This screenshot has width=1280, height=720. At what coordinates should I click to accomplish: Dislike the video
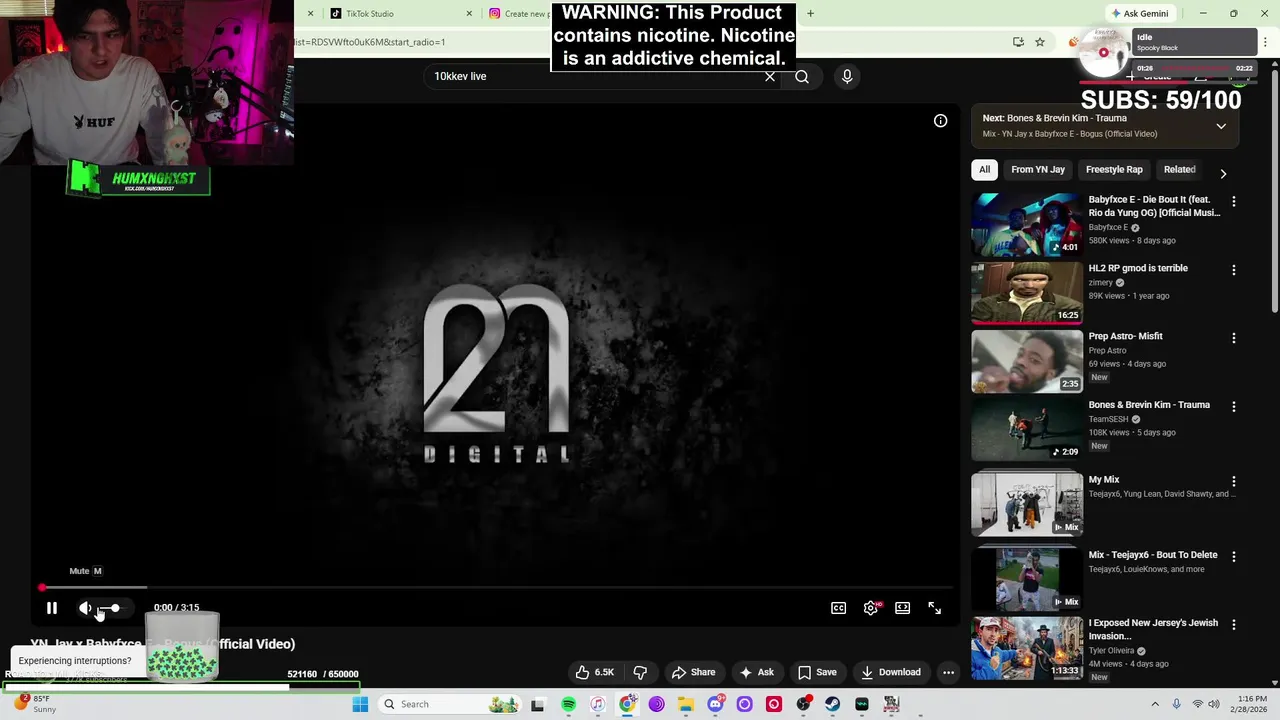(641, 672)
